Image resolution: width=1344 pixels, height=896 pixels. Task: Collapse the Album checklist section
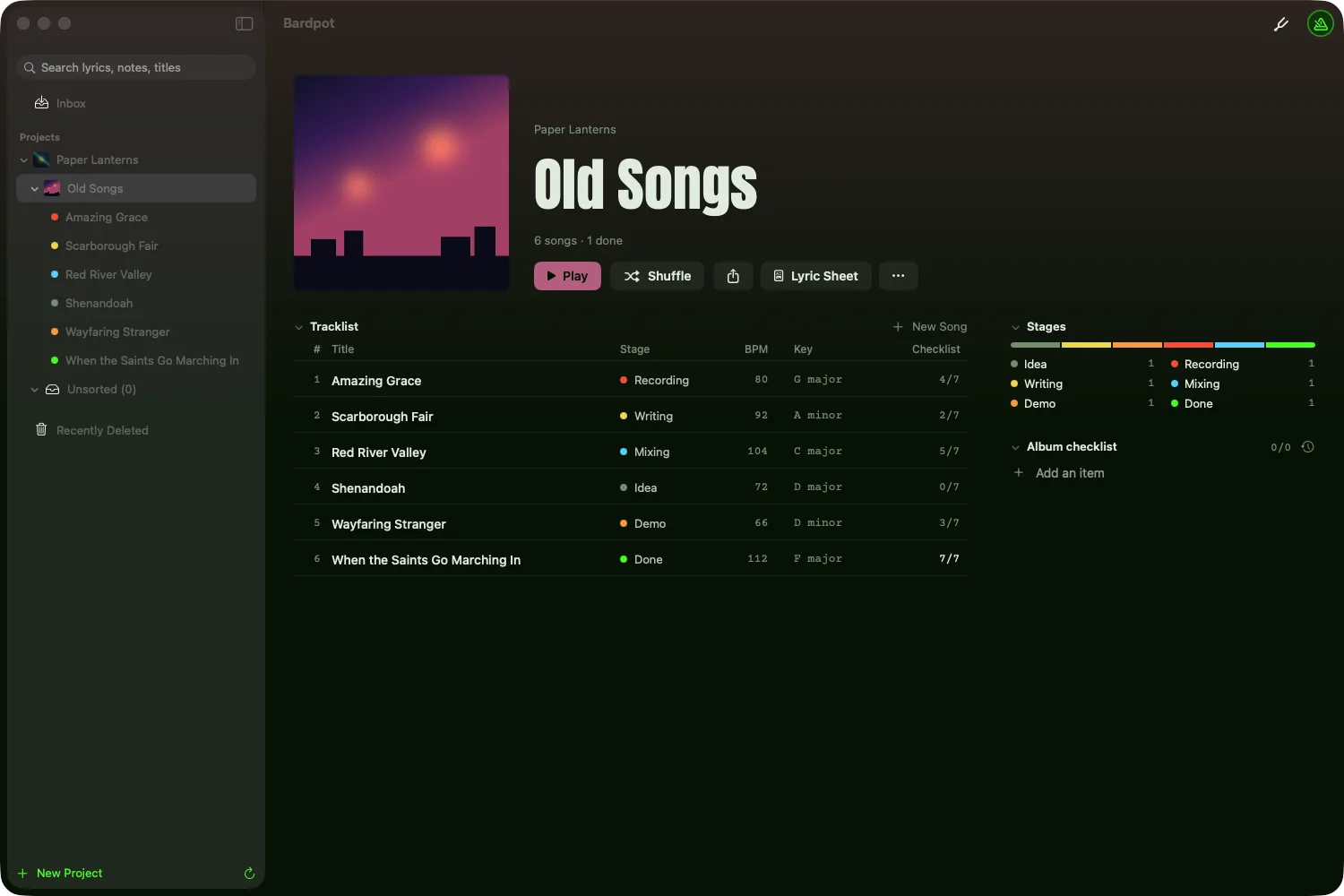(x=1016, y=447)
